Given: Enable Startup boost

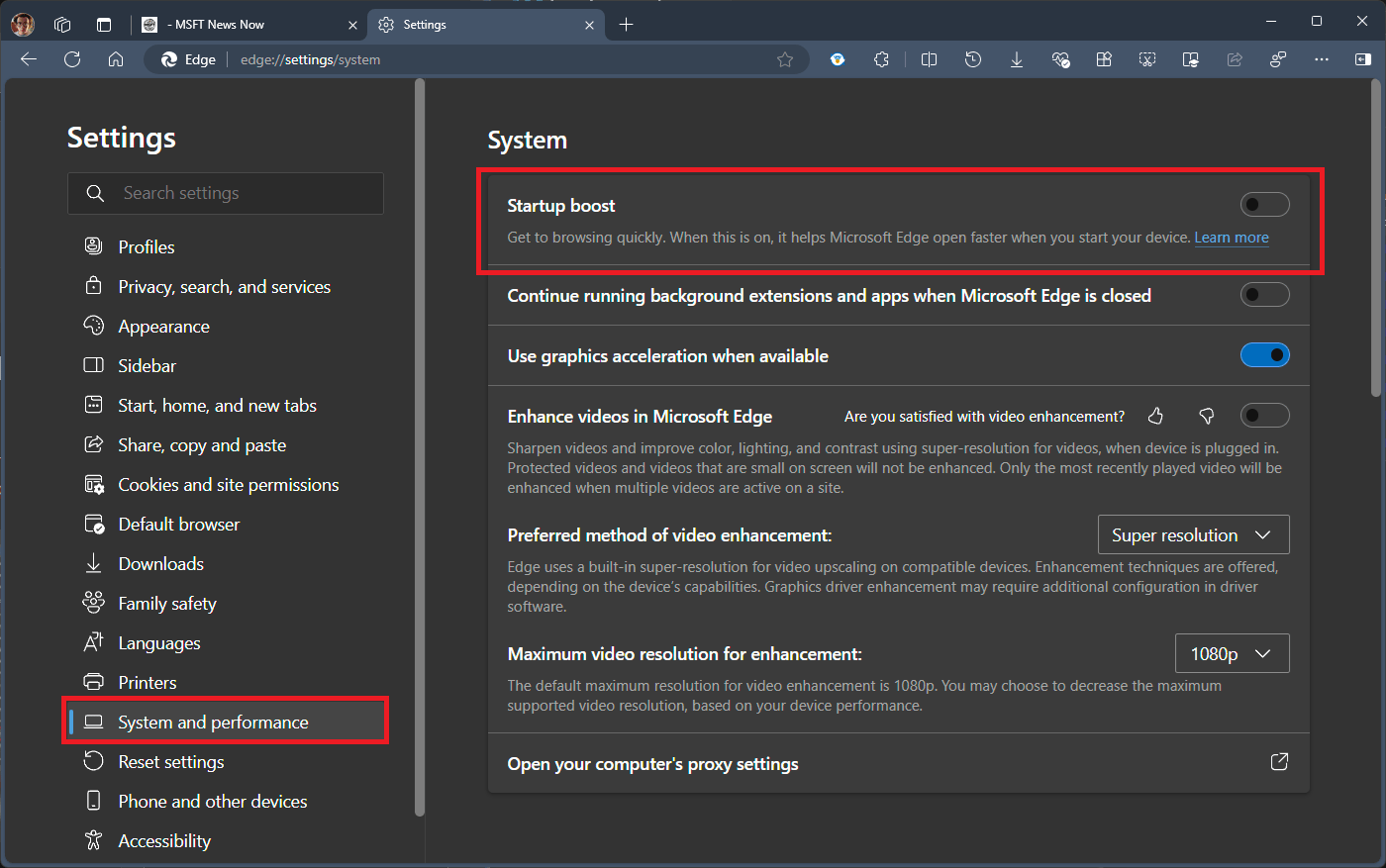Looking at the screenshot, I should click(1264, 204).
